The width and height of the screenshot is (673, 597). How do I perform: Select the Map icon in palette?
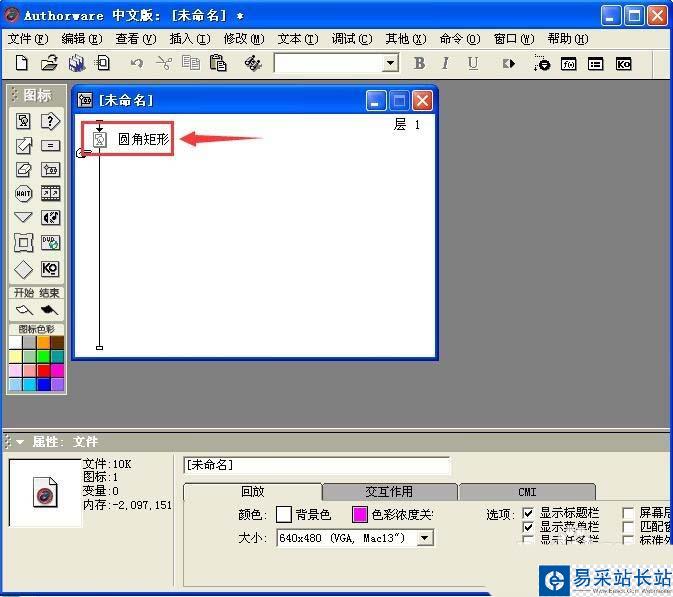click(x=50, y=170)
